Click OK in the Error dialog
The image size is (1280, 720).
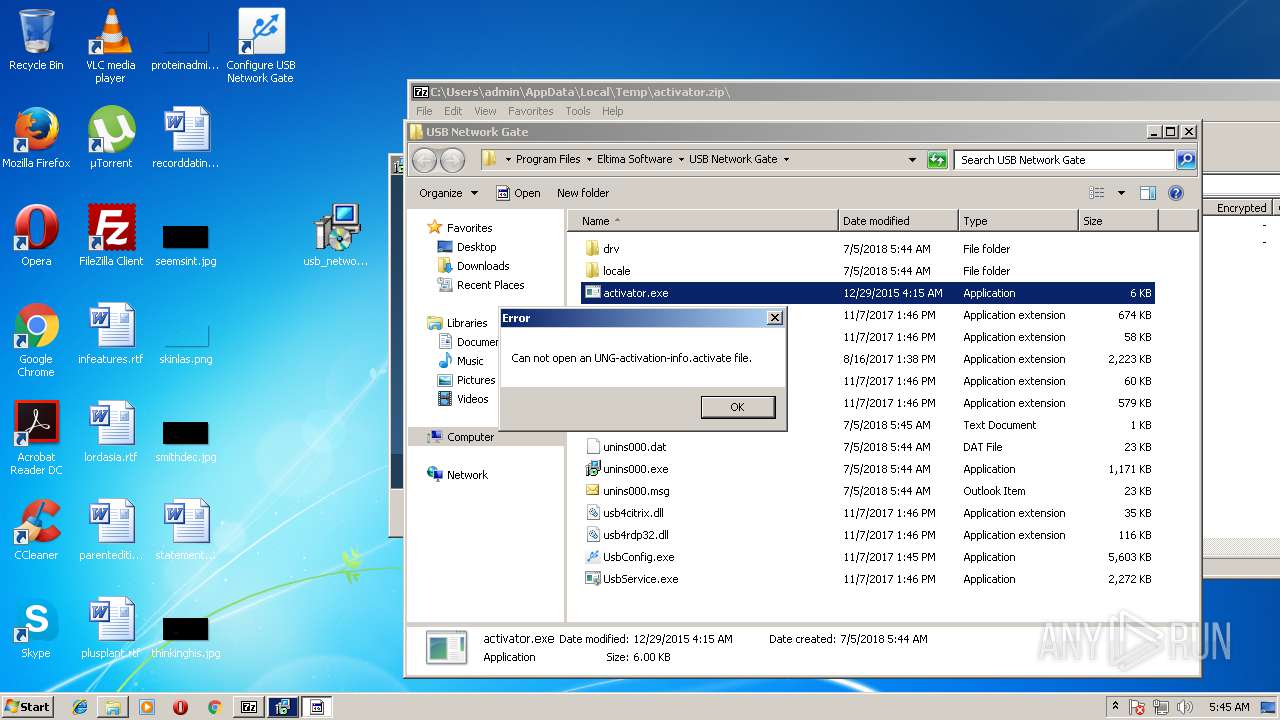[738, 407]
